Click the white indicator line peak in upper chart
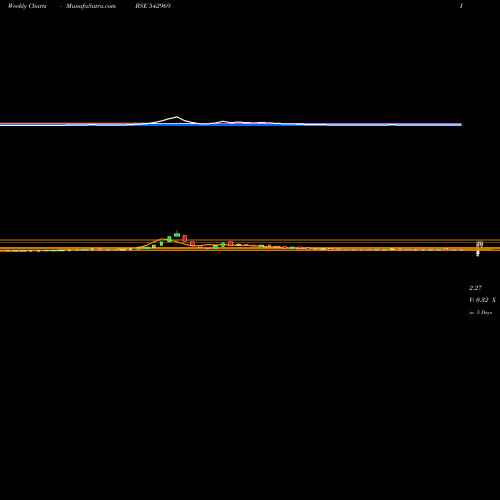This screenshot has height=500, width=500. (177, 117)
